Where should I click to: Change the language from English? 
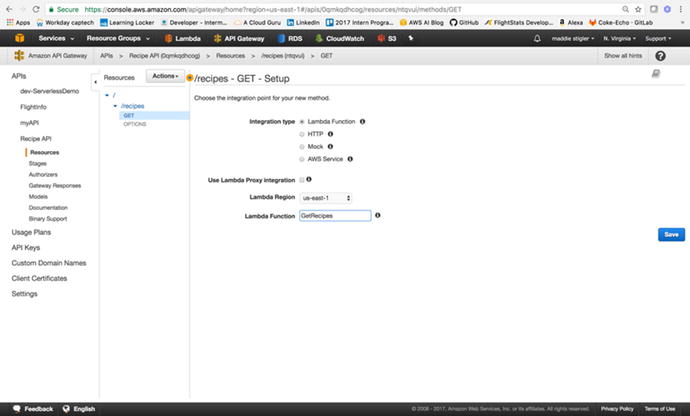(x=79, y=409)
